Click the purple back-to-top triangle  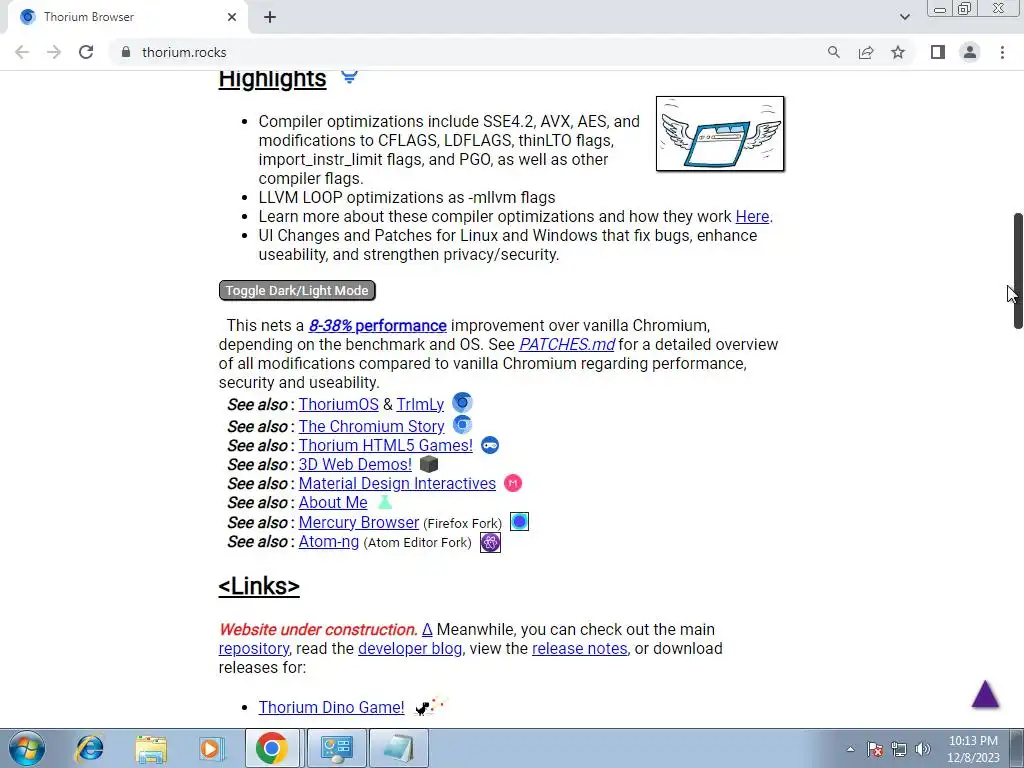[x=985, y=694]
